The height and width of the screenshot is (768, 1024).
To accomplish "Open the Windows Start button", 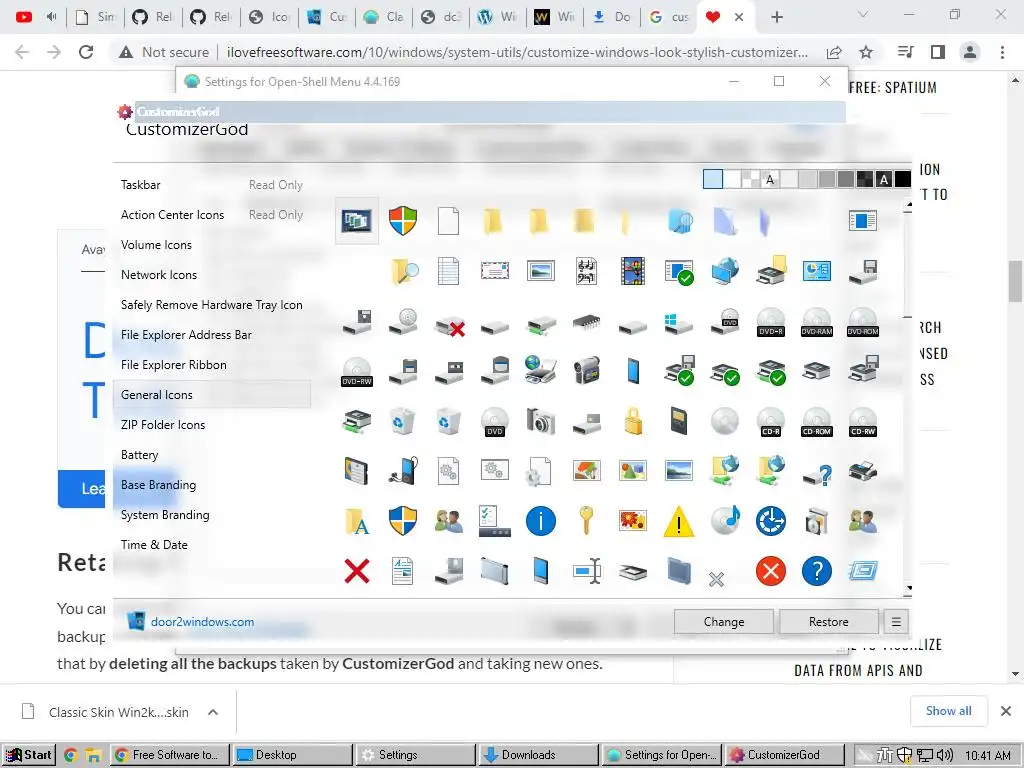I will coord(28,755).
